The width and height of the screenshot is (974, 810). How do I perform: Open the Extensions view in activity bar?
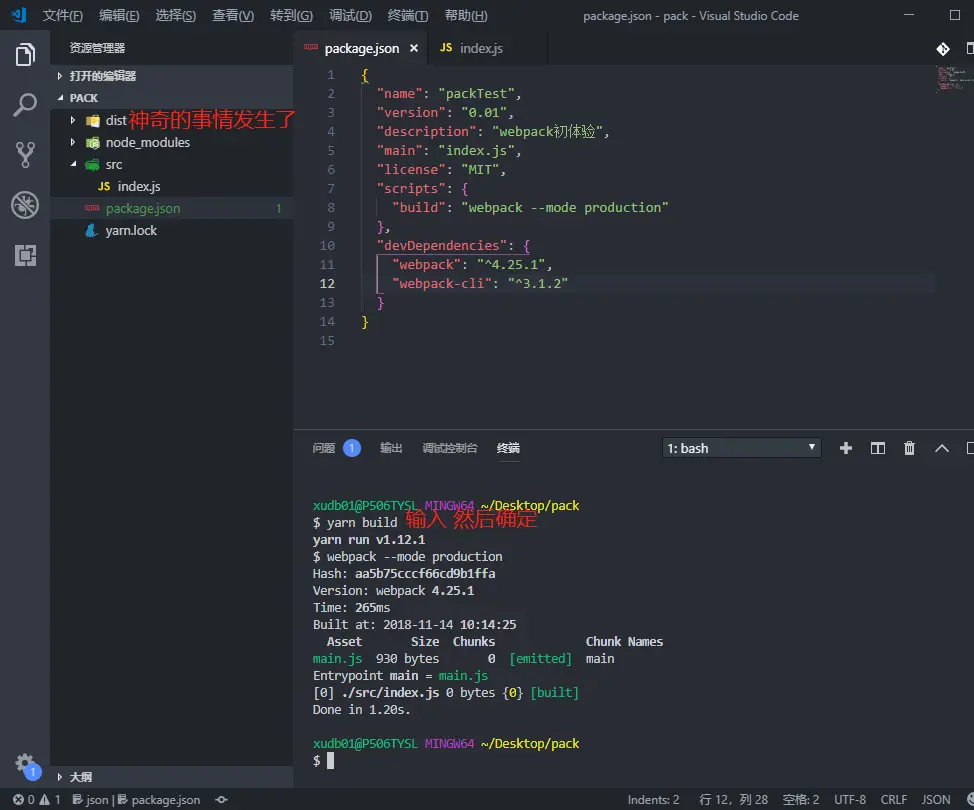coord(25,255)
